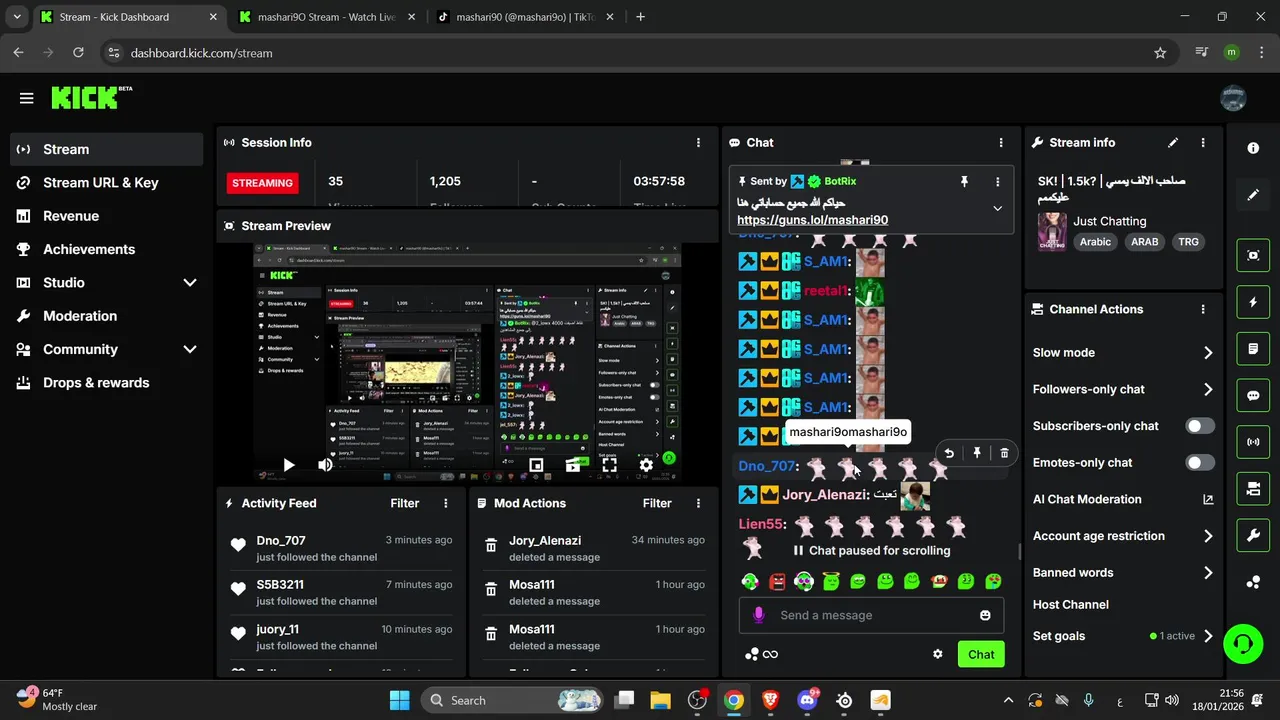Screen dimensions: 1280x720
Task: Select Stream in sidebar
Action: [107, 149]
